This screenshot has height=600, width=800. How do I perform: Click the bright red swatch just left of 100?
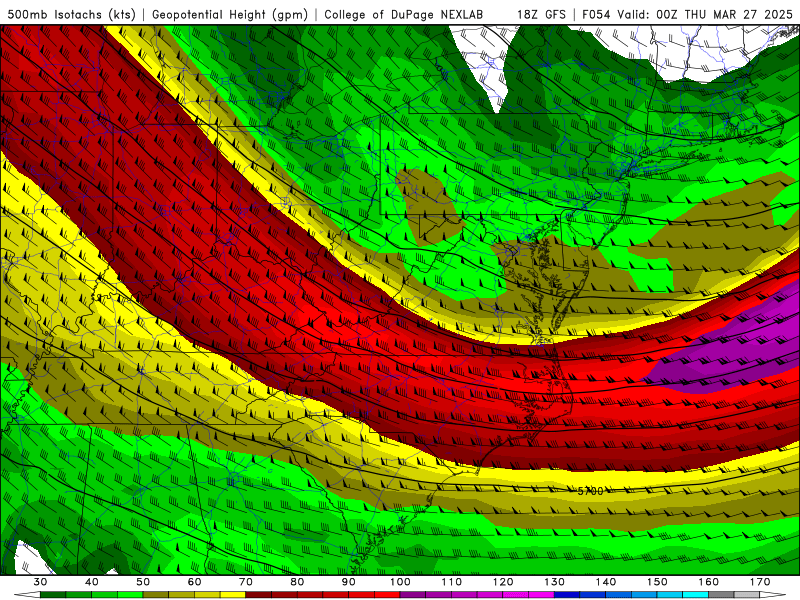coord(387,595)
